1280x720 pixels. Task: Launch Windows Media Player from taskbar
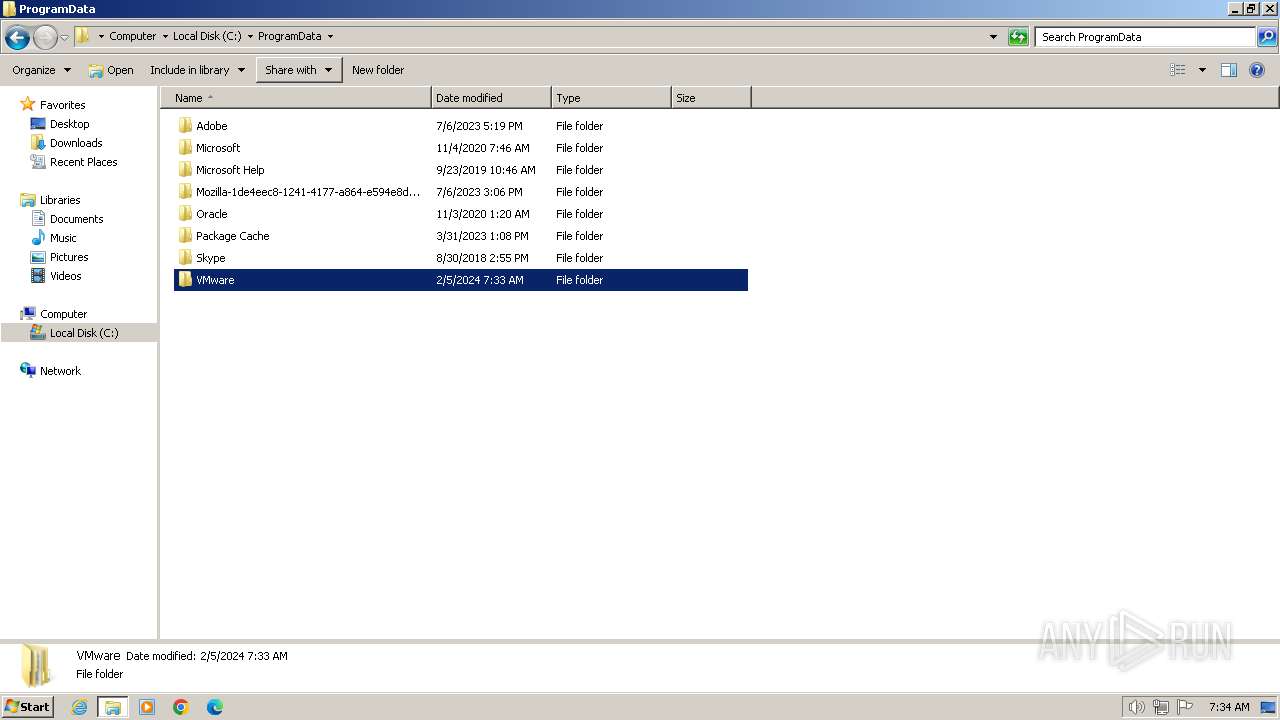(x=147, y=707)
